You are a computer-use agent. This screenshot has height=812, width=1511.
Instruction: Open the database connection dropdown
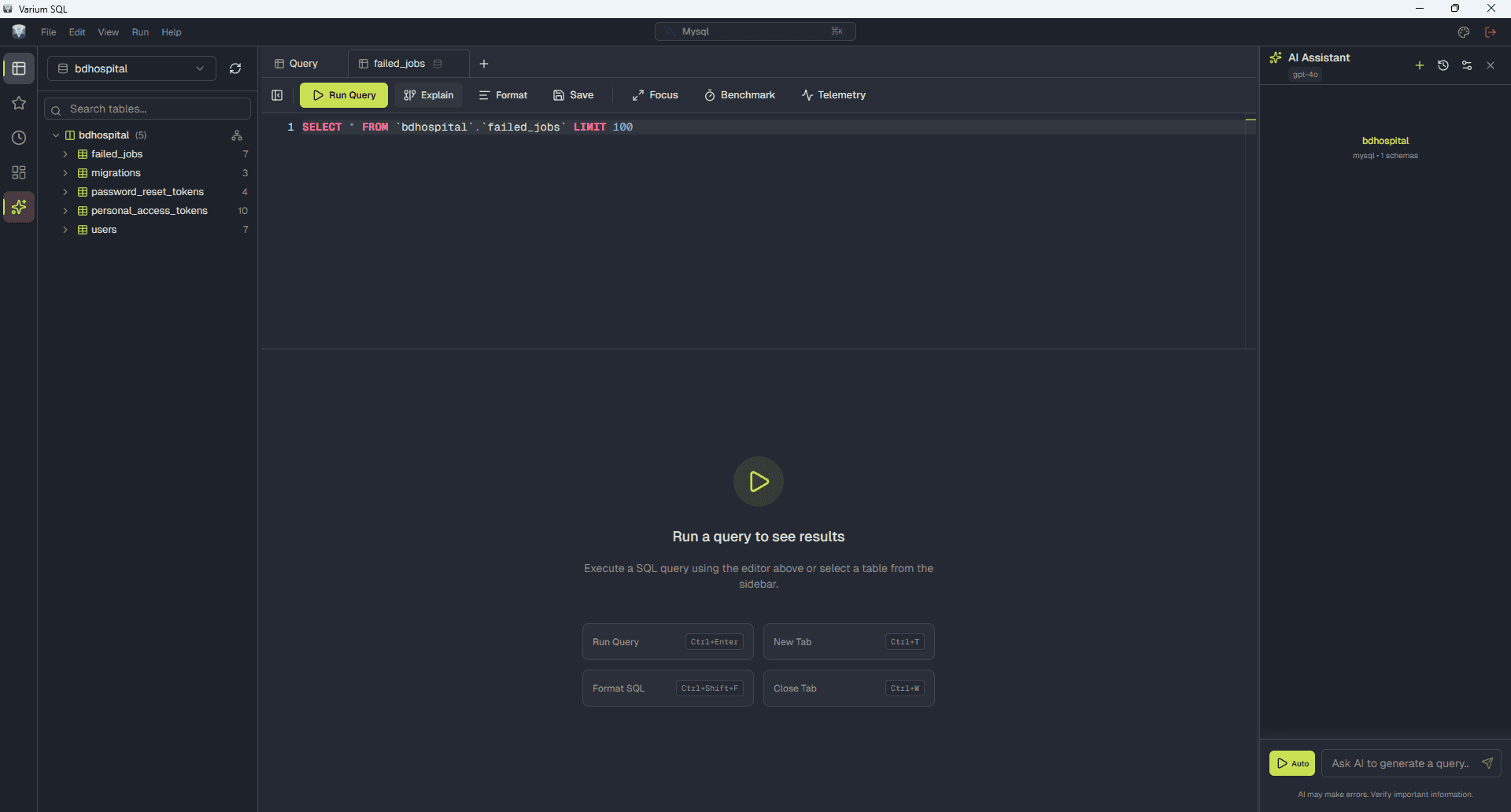tap(130, 68)
